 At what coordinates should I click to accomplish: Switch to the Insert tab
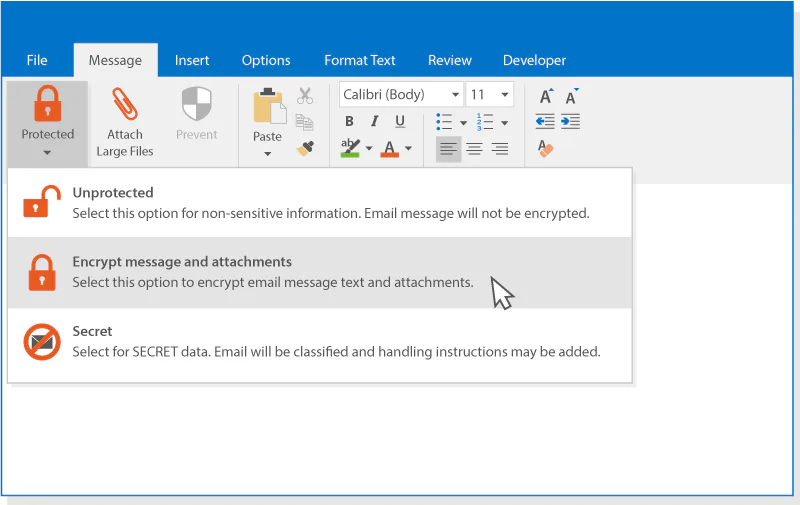[192, 60]
